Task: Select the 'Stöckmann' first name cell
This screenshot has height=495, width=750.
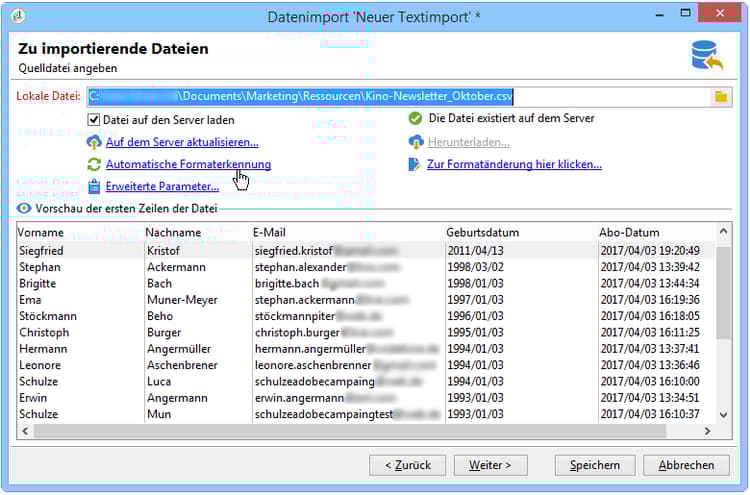Action: tap(80, 316)
